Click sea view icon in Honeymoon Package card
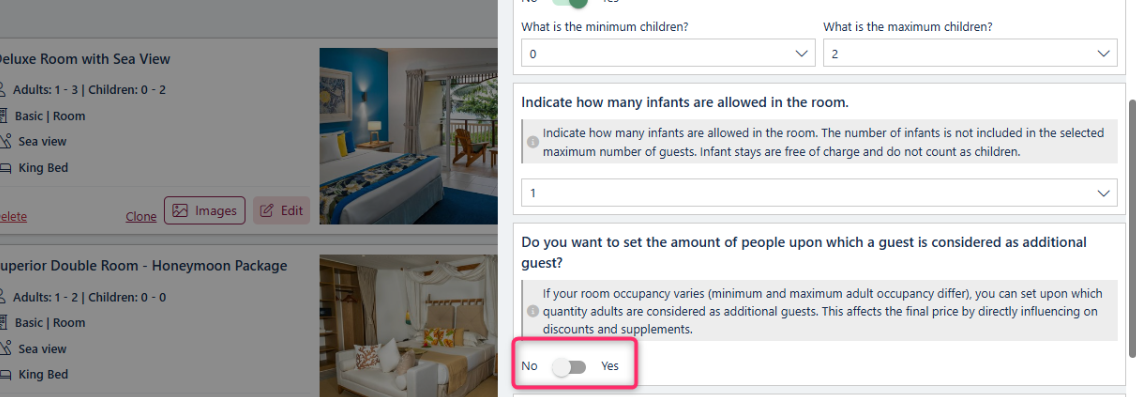 coord(6,349)
